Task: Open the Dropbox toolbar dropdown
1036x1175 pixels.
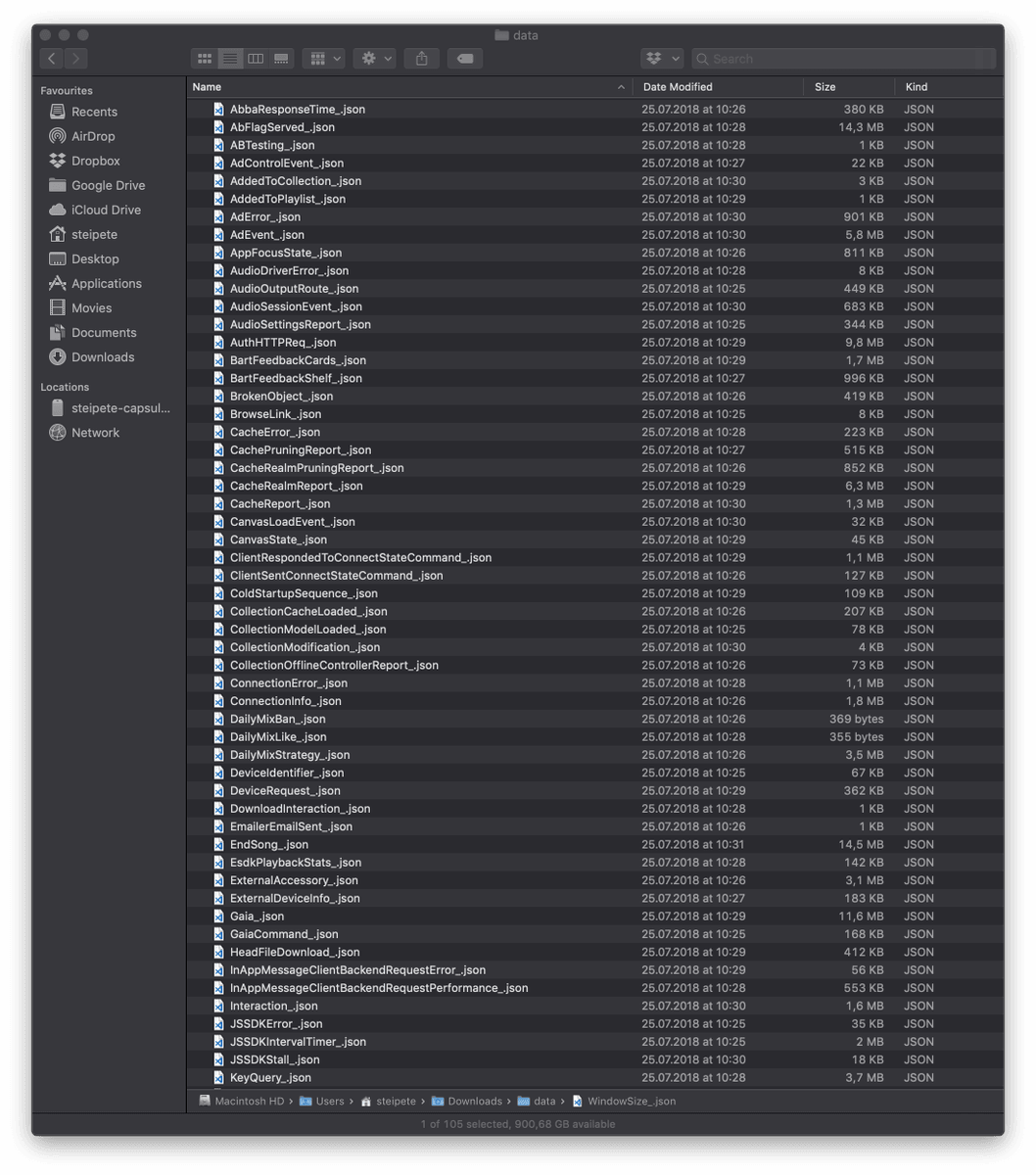Action: (661, 59)
